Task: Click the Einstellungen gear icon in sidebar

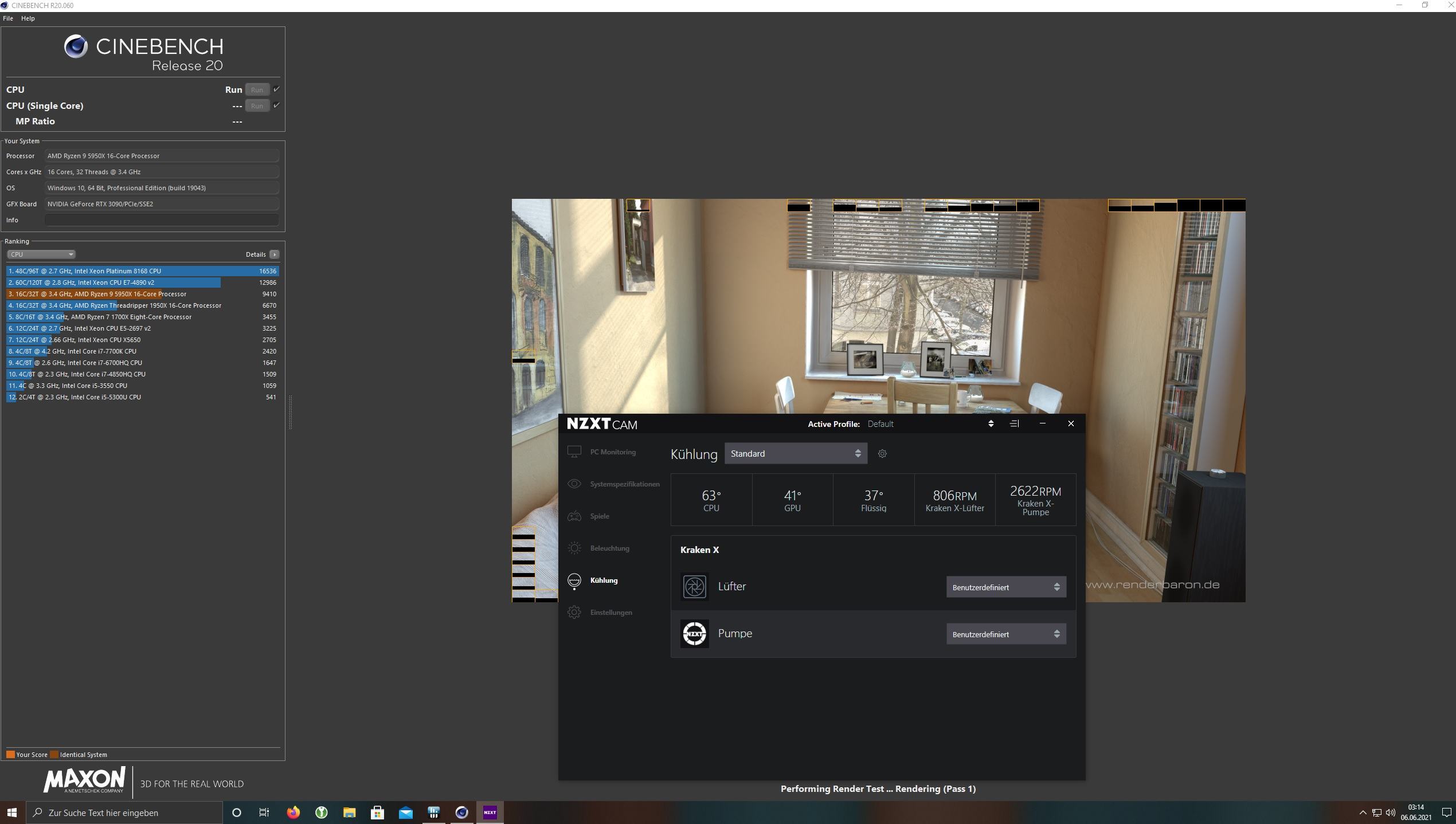Action: coord(574,612)
